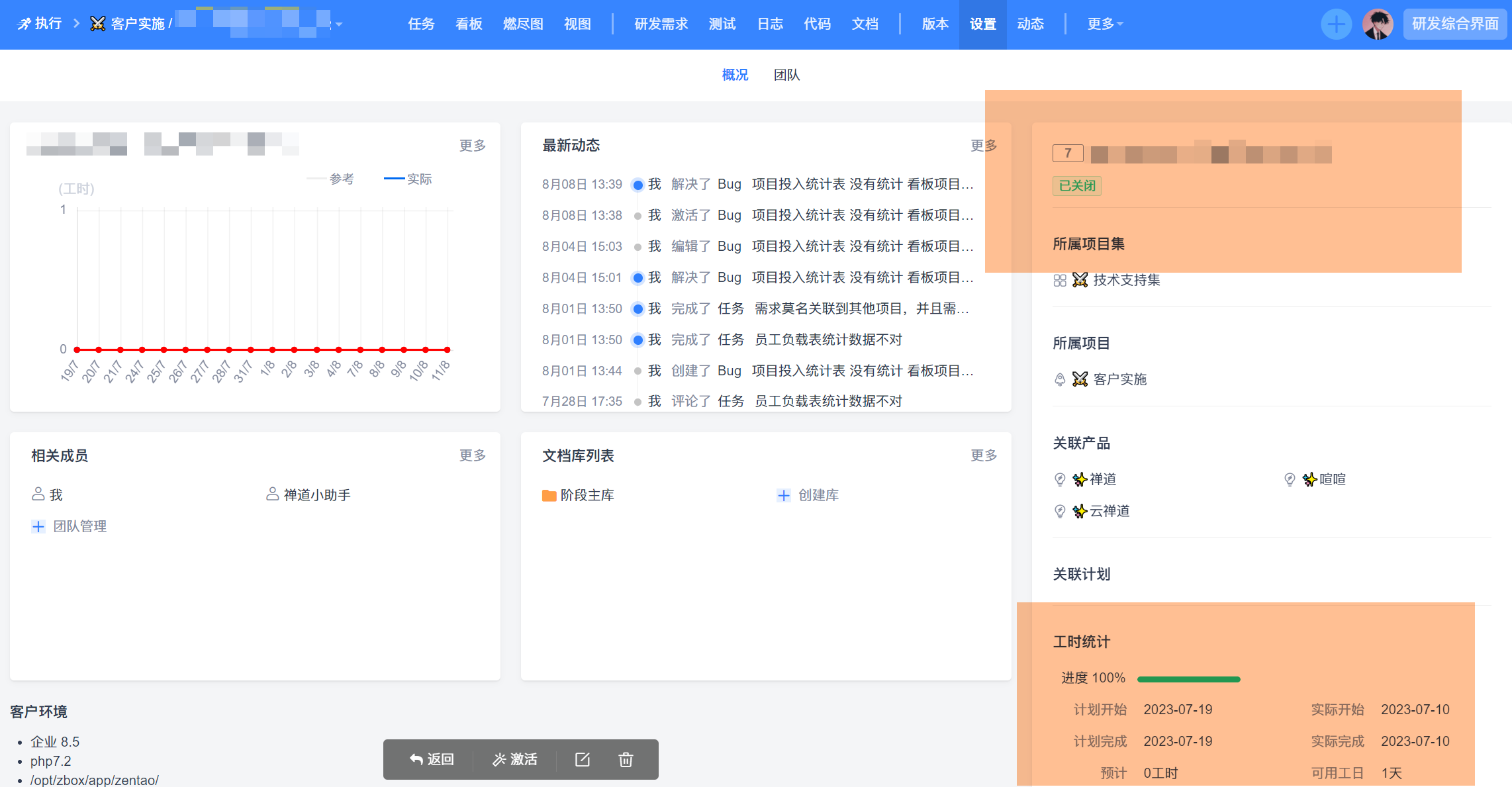Open the 看板 menu
Screen dimensions: 1512x787
click(469, 24)
